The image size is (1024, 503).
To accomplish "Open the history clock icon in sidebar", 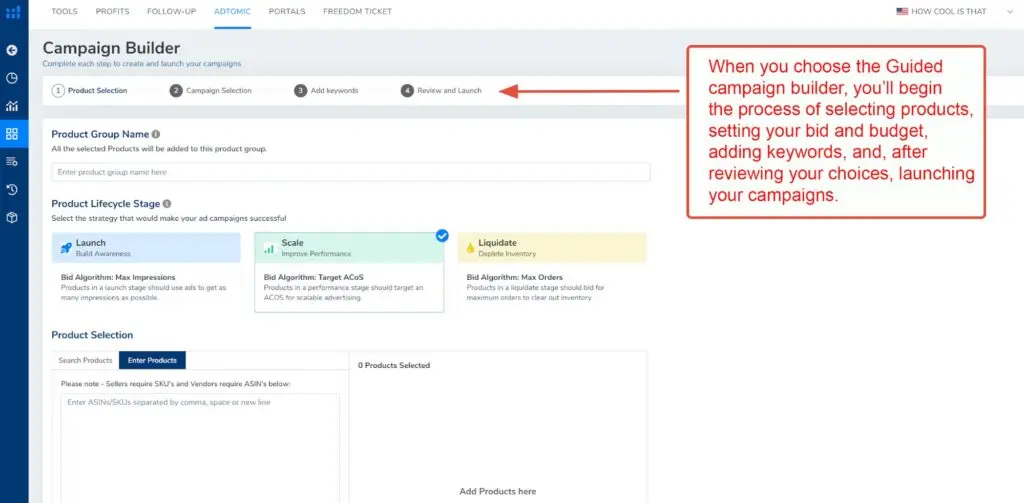I will (12, 189).
